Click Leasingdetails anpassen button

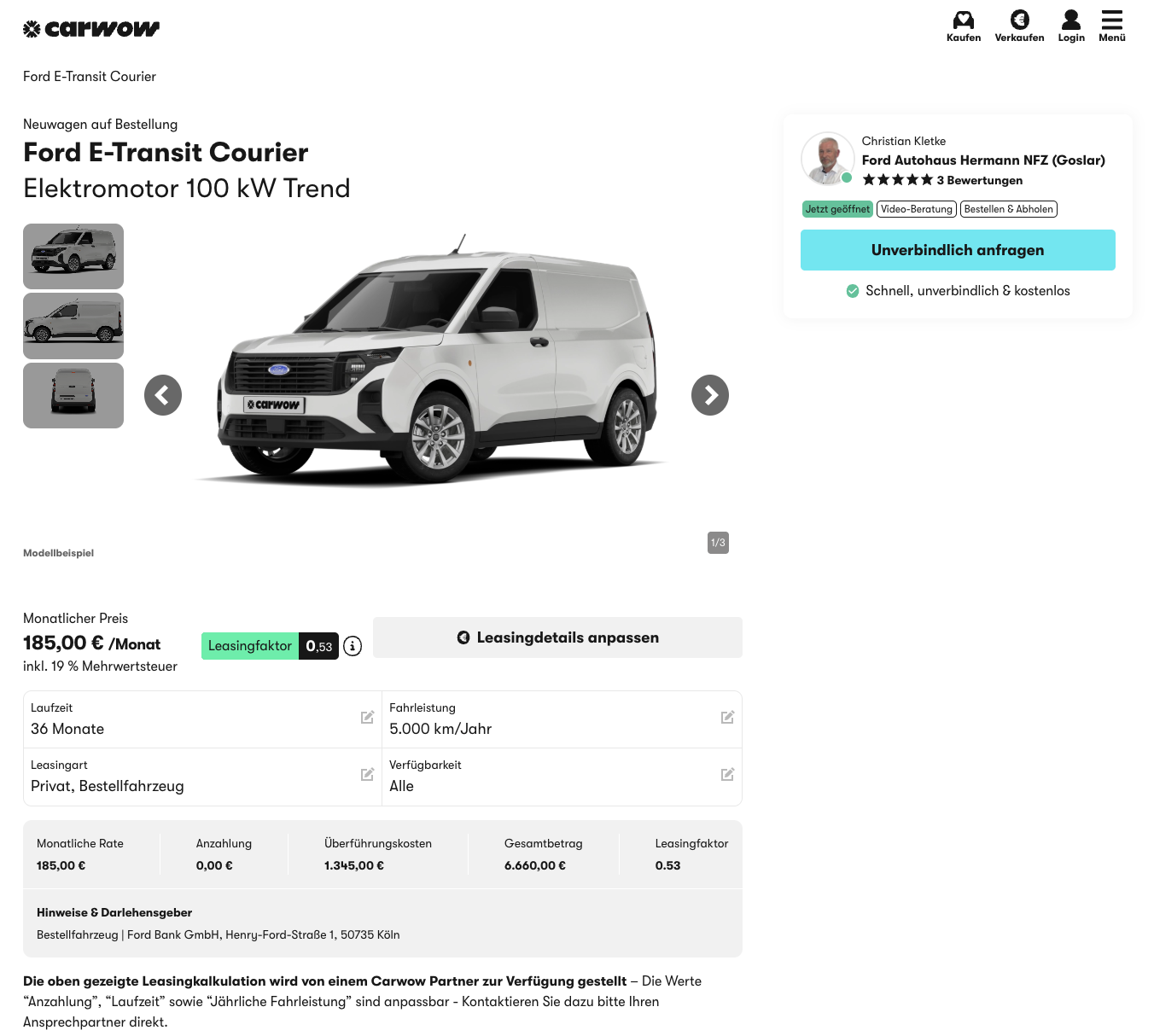tap(557, 637)
